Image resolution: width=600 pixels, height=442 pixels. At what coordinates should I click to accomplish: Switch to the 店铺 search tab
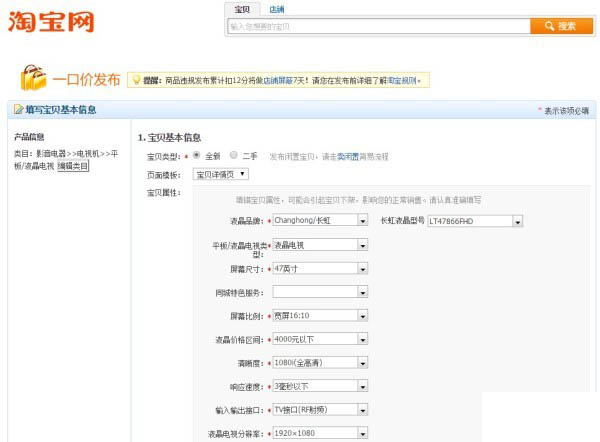tap(276, 9)
